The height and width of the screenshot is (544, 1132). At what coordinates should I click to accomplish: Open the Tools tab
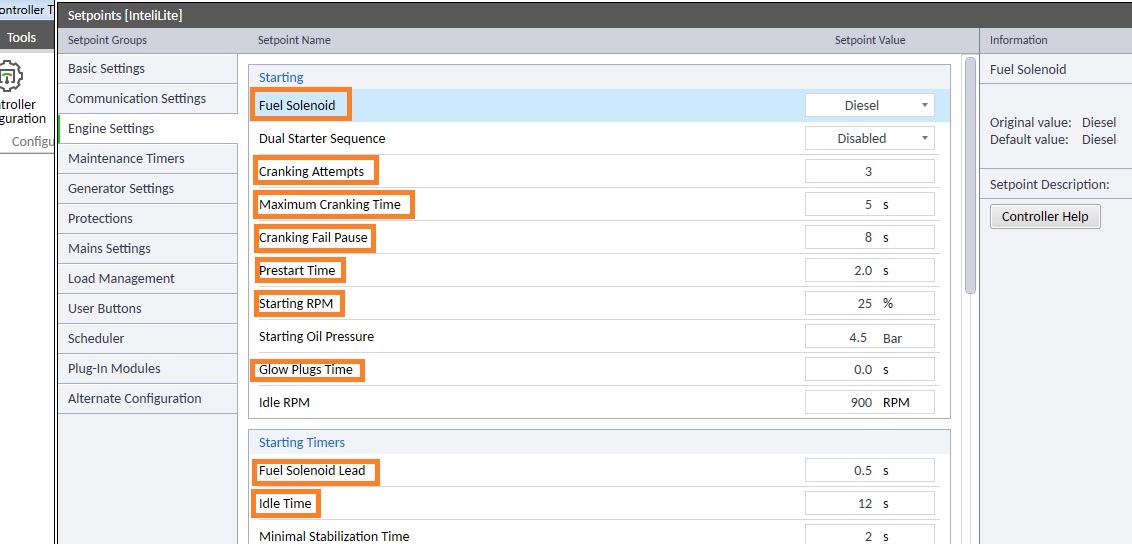coord(22,38)
